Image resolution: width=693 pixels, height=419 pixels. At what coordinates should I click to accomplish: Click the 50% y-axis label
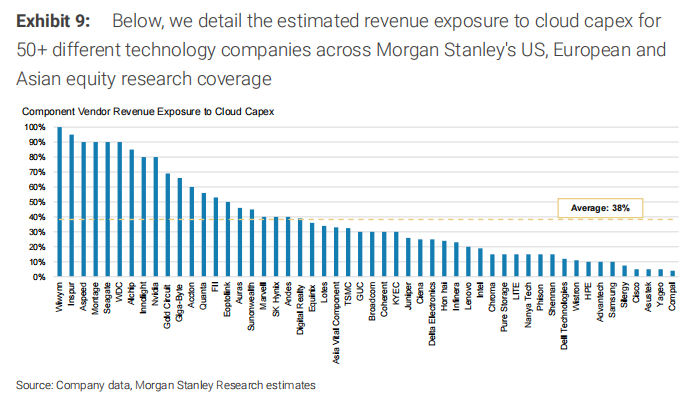[37, 202]
